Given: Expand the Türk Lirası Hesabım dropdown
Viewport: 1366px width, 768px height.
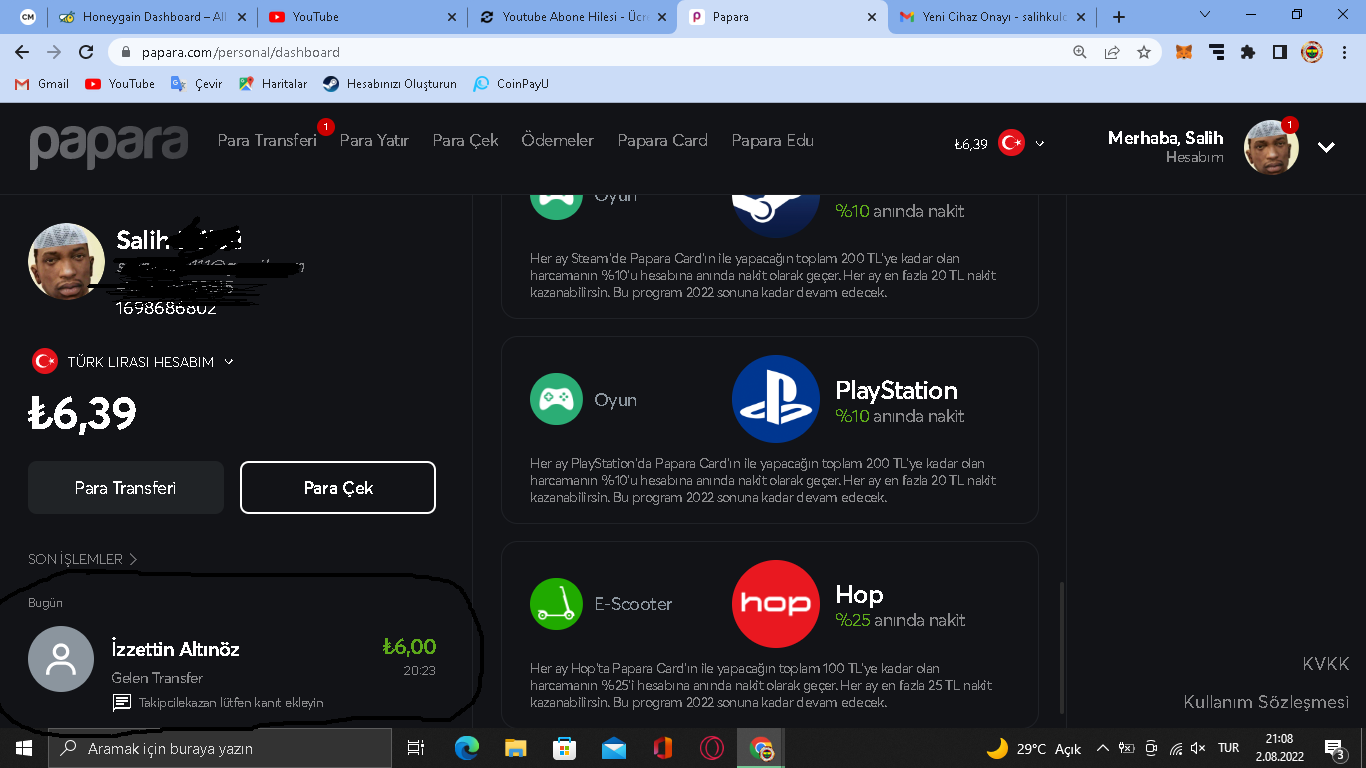Looking at the screenshot, I should pyautogui.click(x=229, y=362).
